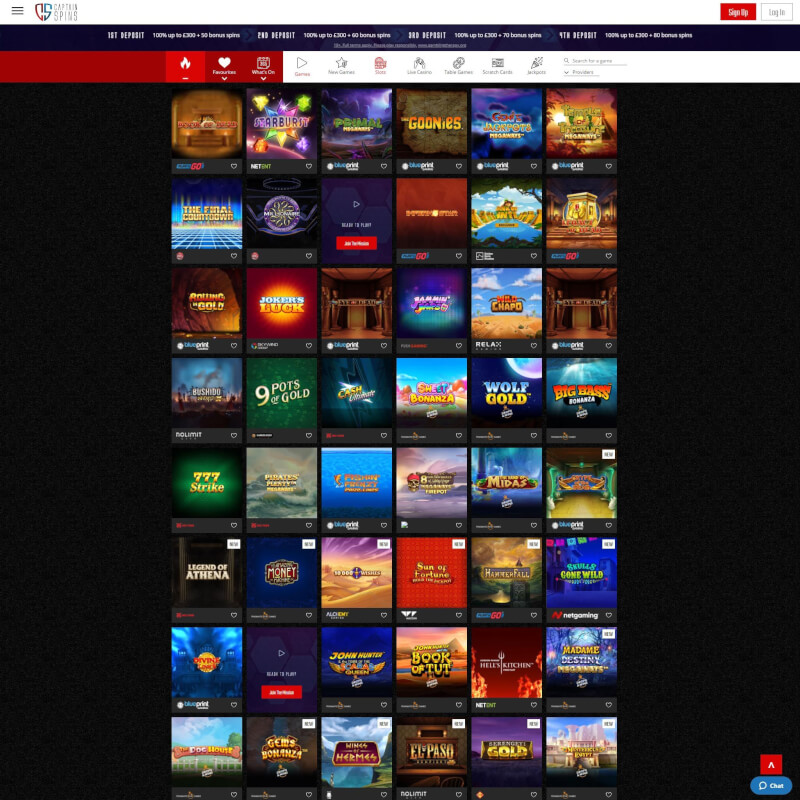
Task: Click the Log In button
Action: 775,12
